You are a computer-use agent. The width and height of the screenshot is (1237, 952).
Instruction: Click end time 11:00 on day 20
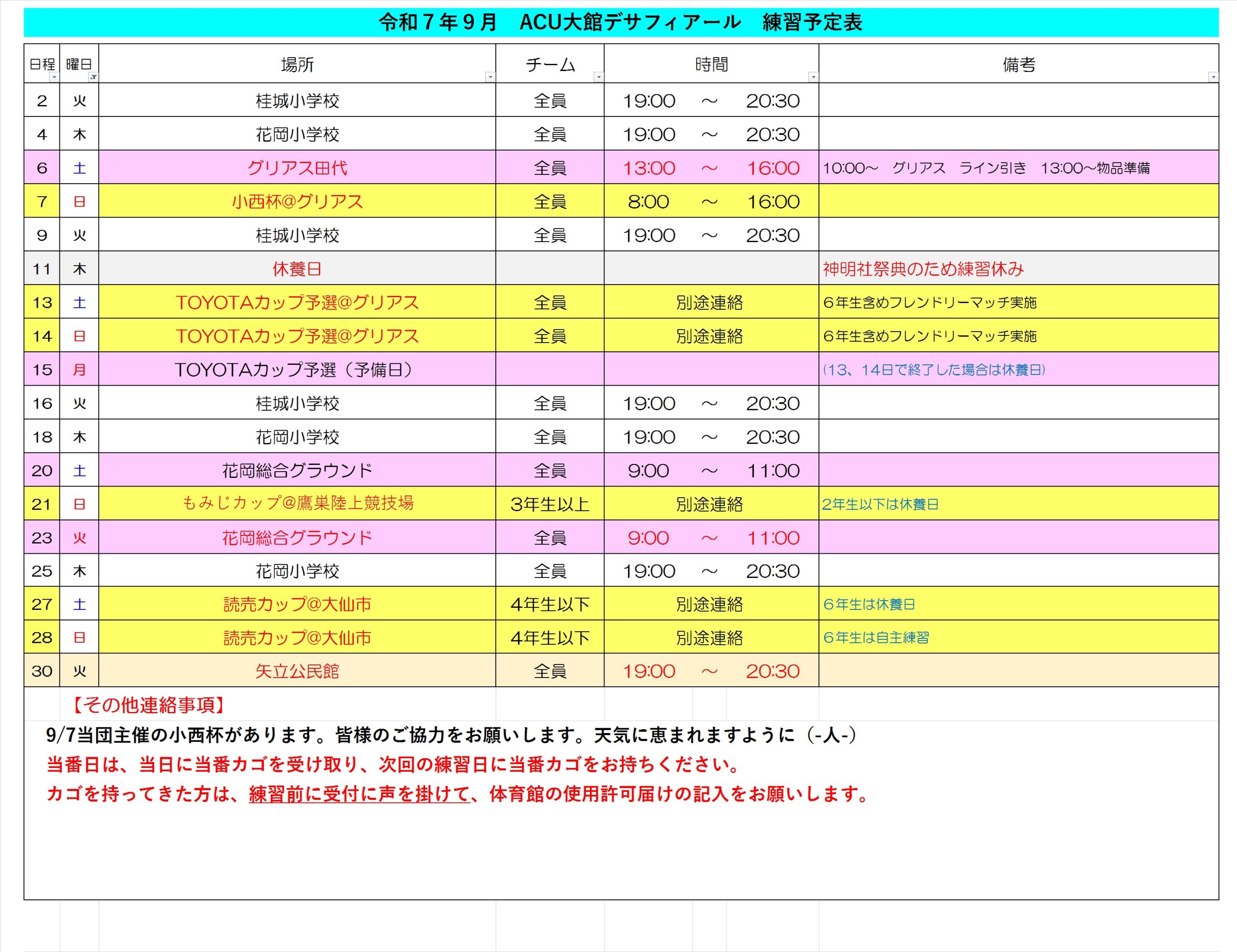773,471
